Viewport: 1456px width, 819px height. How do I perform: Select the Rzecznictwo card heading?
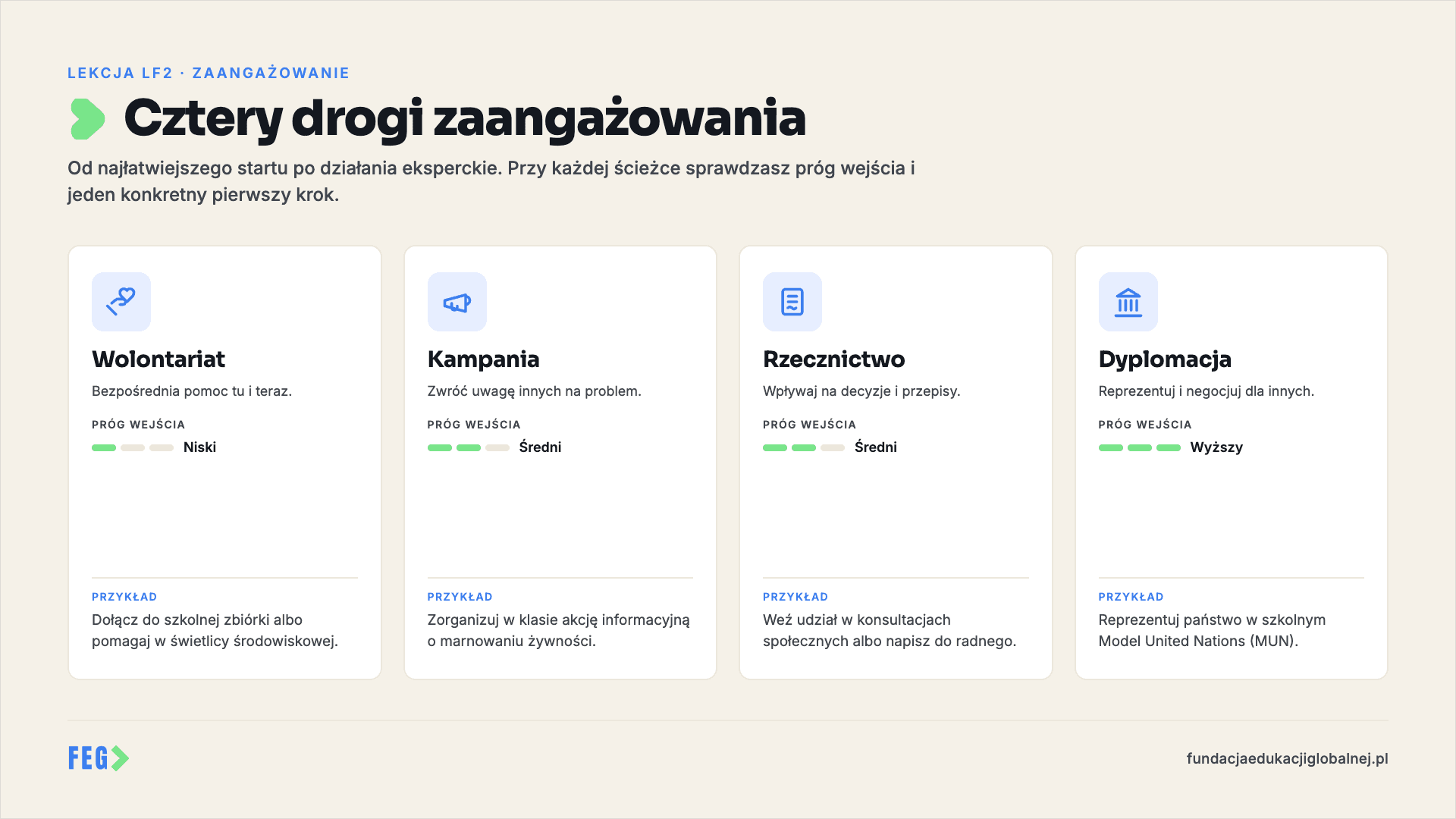pyautogui.click(x=834, y=359)
